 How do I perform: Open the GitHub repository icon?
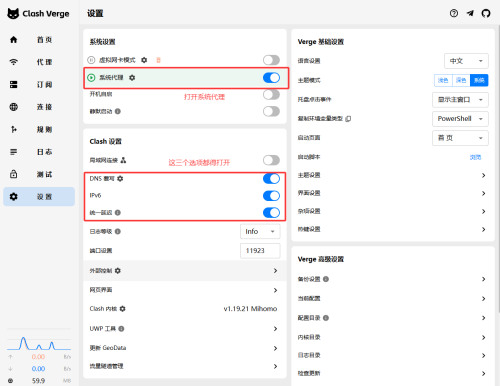(x=486, y=13)
